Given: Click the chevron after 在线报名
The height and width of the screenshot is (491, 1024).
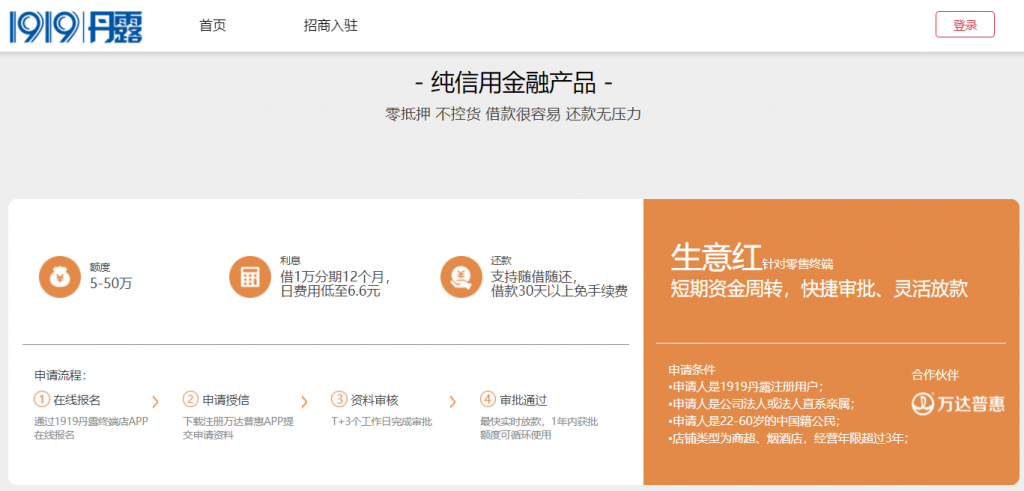Looking at the screenshot, I should [155, 401].
